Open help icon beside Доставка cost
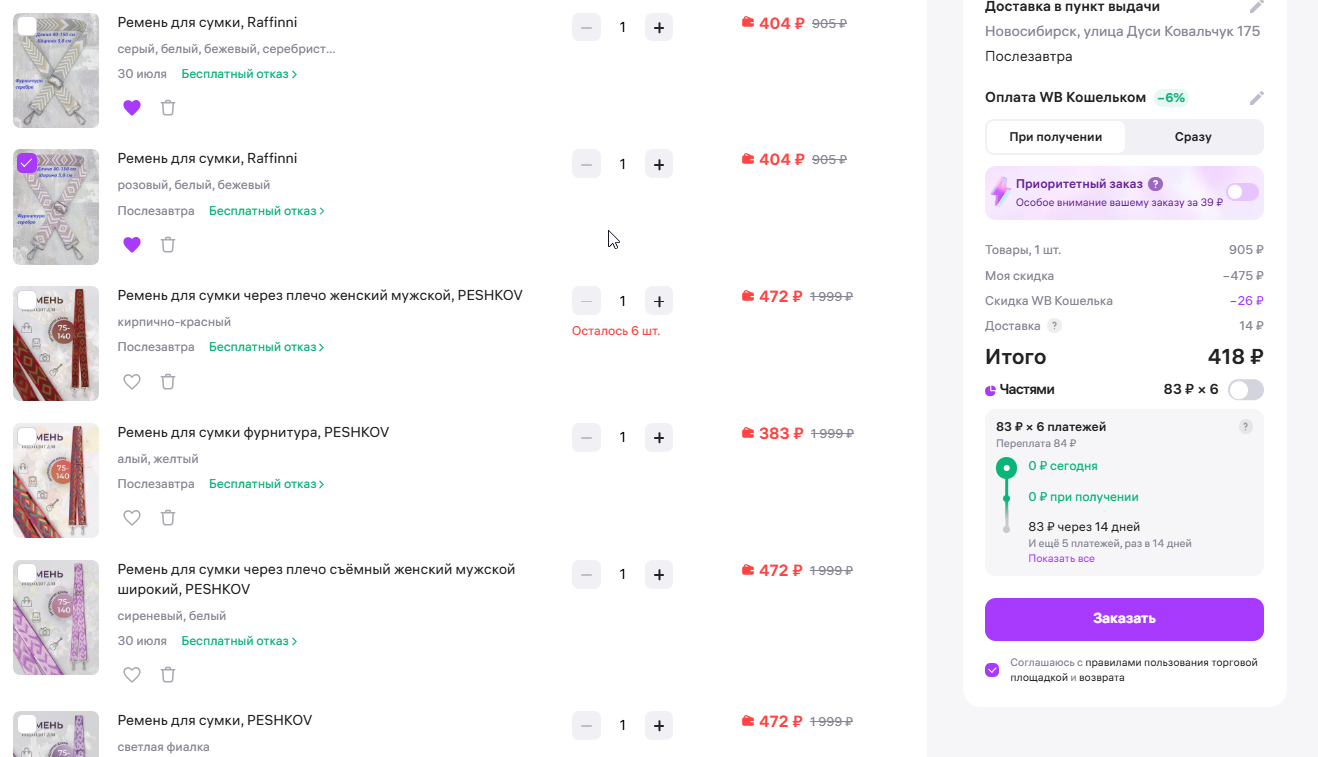 click(x=1054, y=326)
